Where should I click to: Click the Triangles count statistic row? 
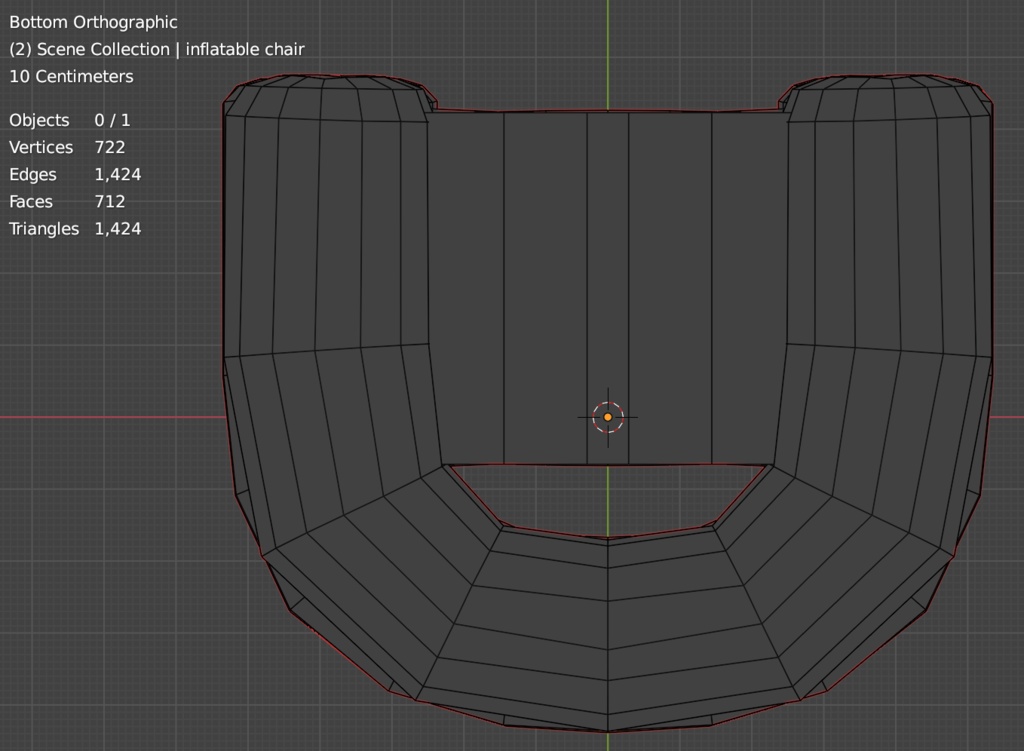point(75,228)
